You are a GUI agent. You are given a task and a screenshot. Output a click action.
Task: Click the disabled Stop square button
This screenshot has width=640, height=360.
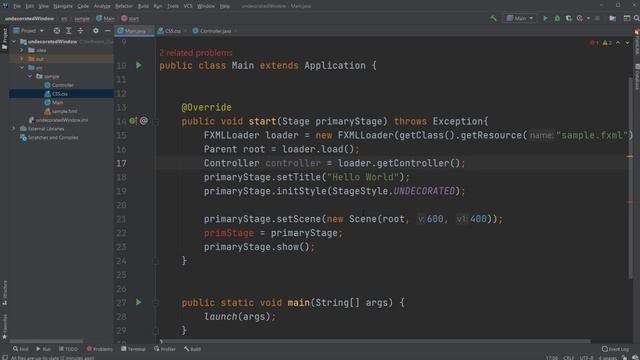coord(598,18)
